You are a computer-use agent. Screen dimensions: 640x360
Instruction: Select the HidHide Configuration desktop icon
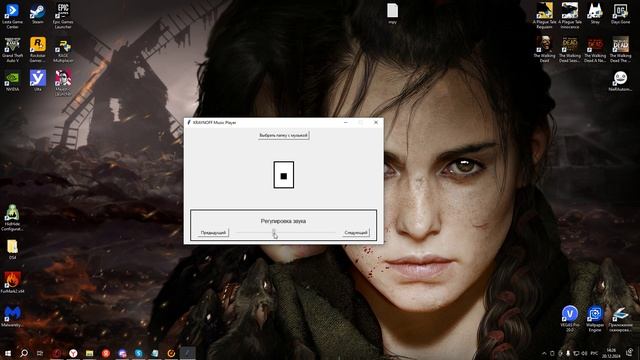click(x=12, y=218)
